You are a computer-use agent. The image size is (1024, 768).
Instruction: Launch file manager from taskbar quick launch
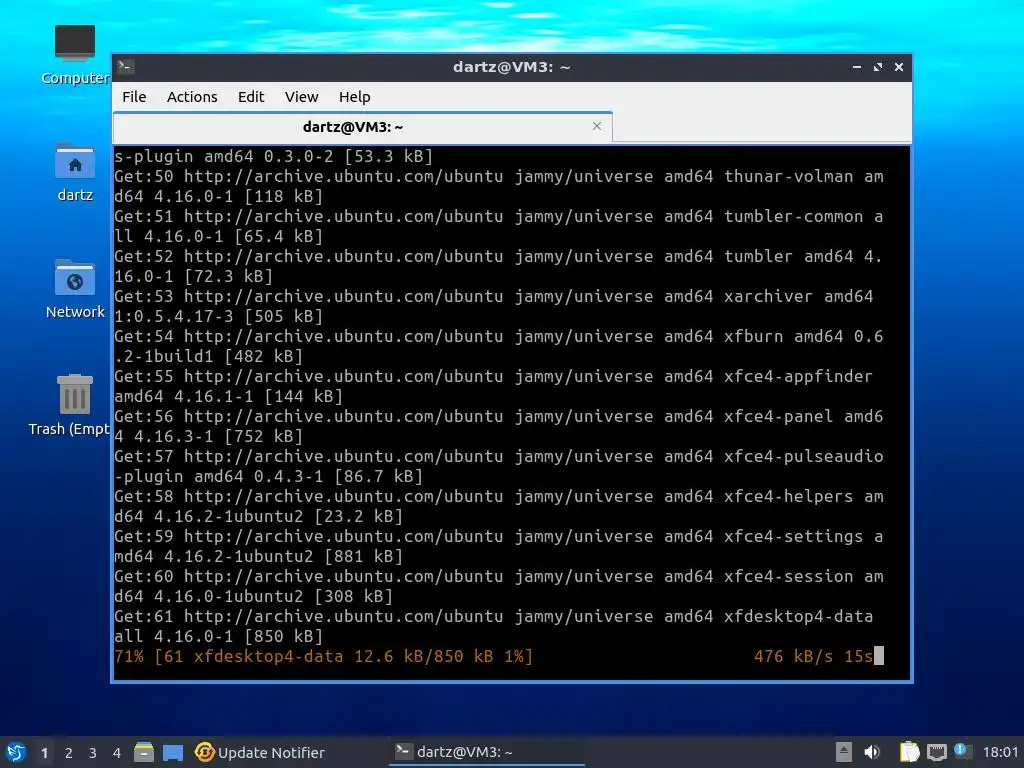pyautogui.click(x=144, y=752)
